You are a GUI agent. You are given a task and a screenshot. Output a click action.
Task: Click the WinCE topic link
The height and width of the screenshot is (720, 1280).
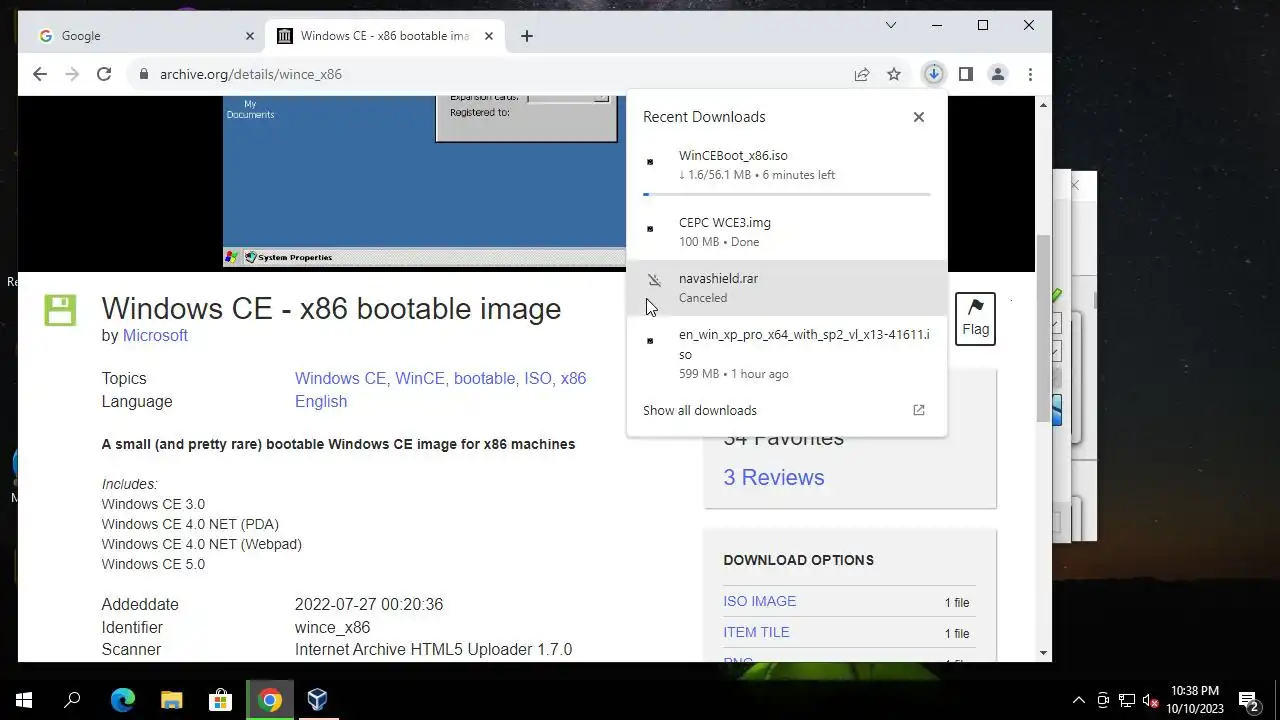tap(420, 378)
